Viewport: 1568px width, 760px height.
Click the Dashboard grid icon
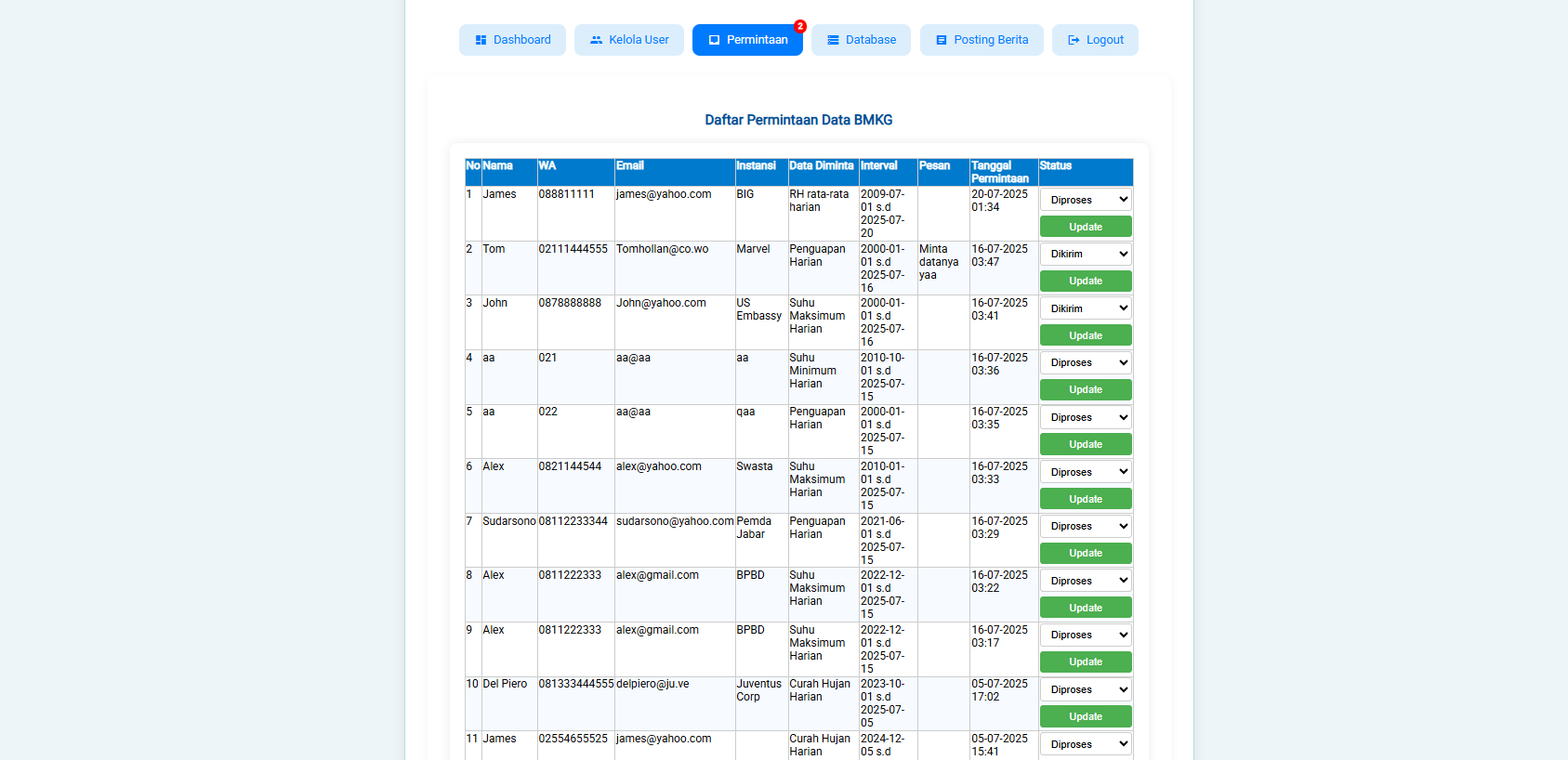coord(481,40)
